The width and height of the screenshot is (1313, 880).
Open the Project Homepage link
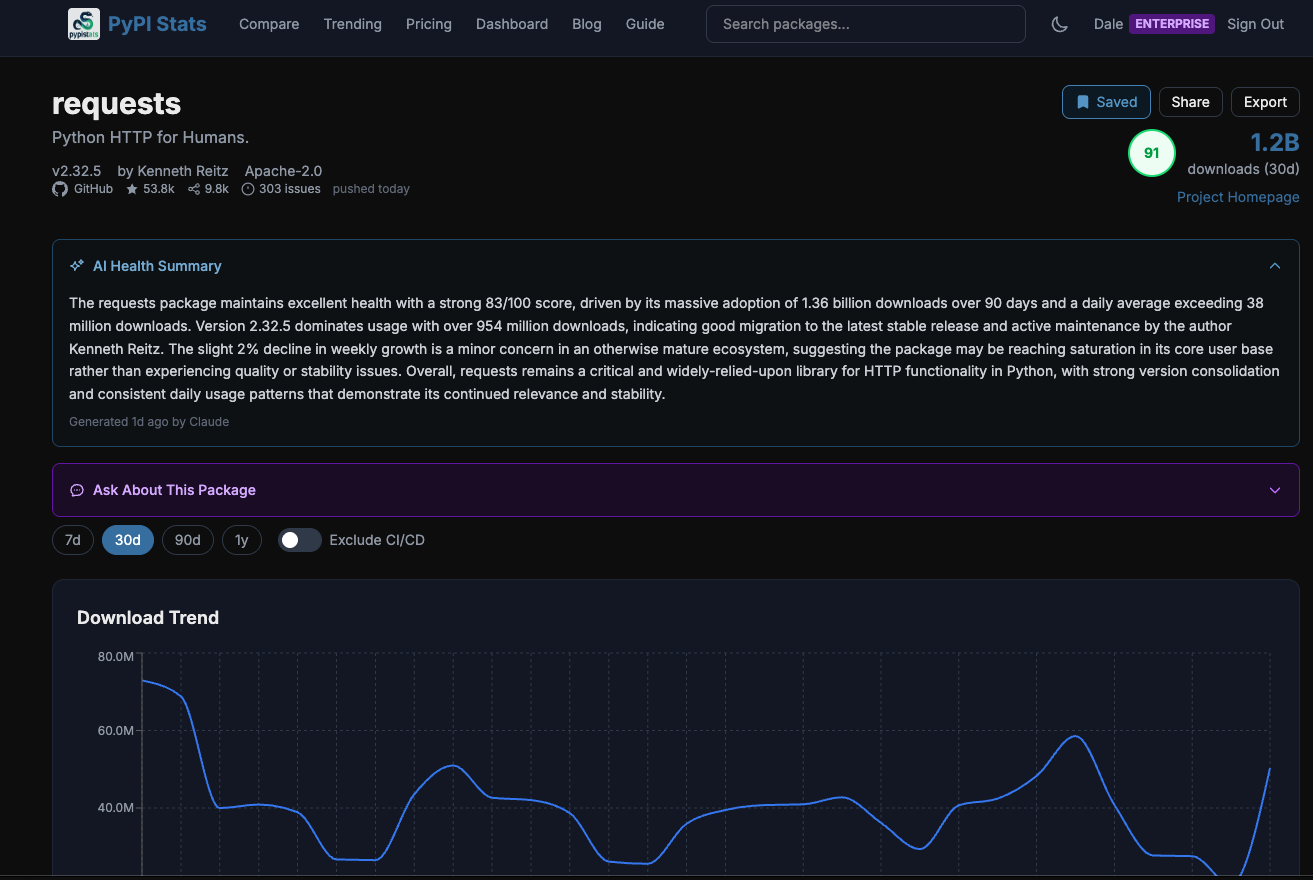click(1238, 197)
